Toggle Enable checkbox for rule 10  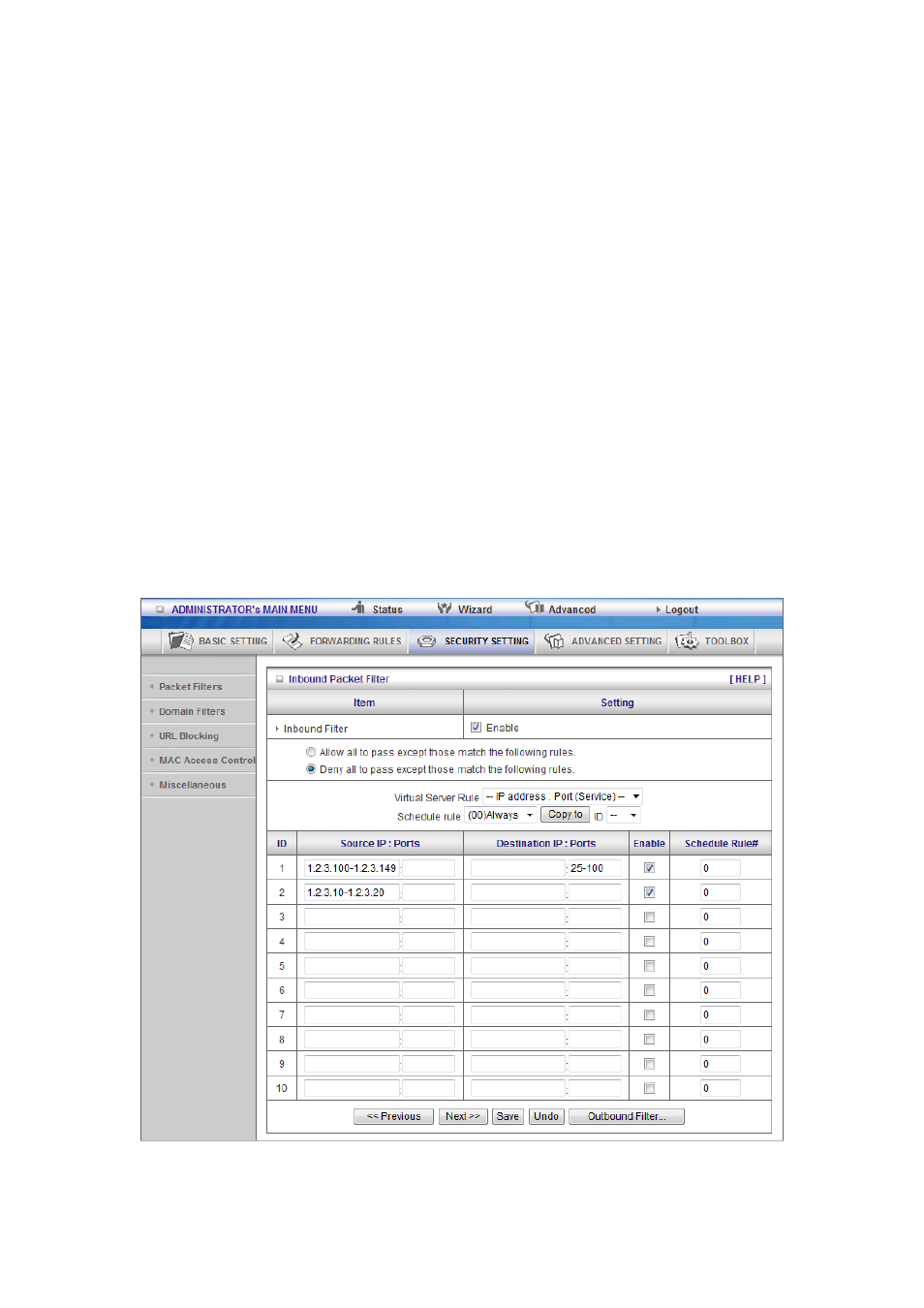click(649, 1088)
